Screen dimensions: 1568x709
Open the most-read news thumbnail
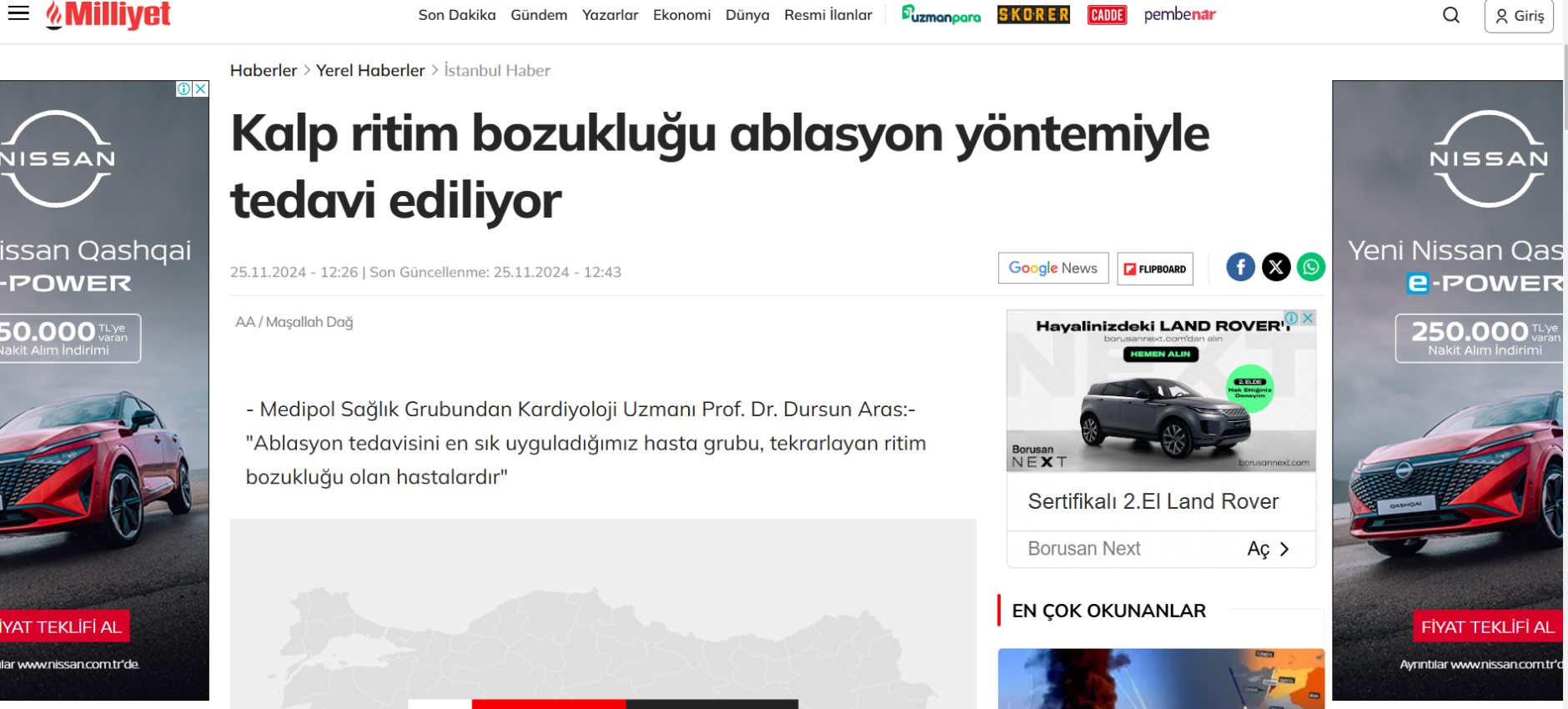coord(1161,679)
